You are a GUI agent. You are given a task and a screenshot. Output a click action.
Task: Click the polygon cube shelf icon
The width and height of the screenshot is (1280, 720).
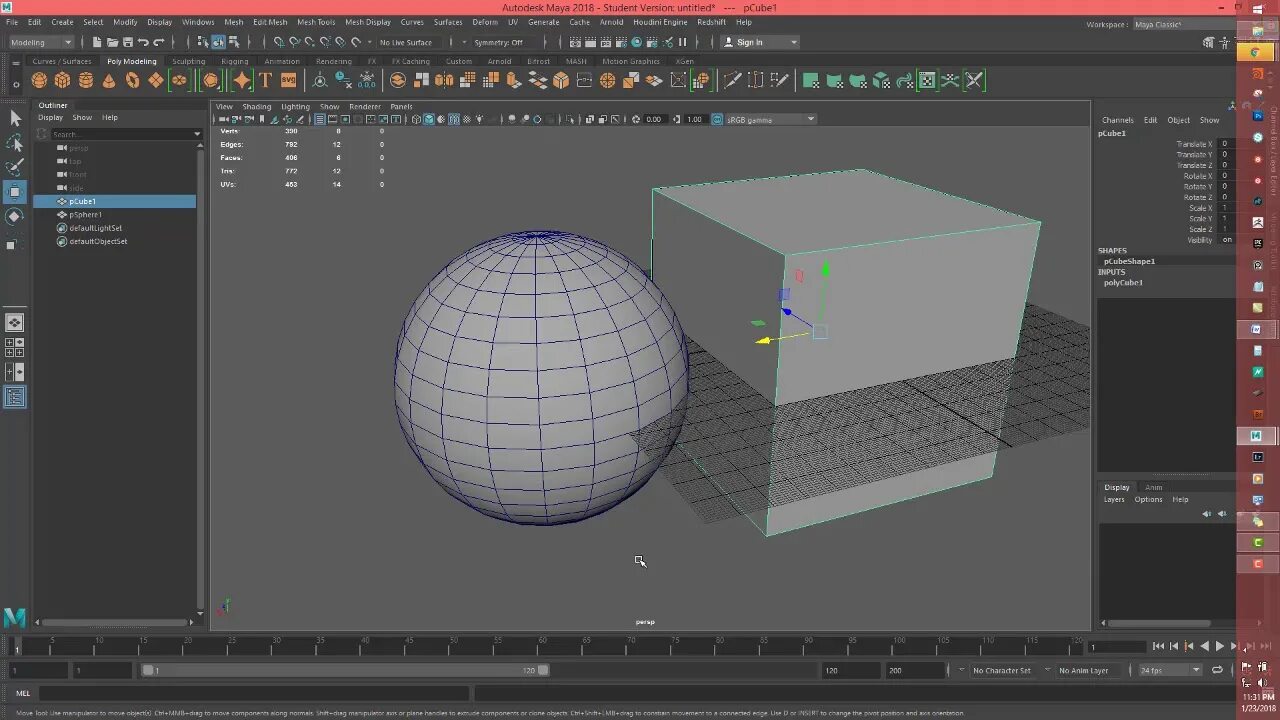coord(62,80)
